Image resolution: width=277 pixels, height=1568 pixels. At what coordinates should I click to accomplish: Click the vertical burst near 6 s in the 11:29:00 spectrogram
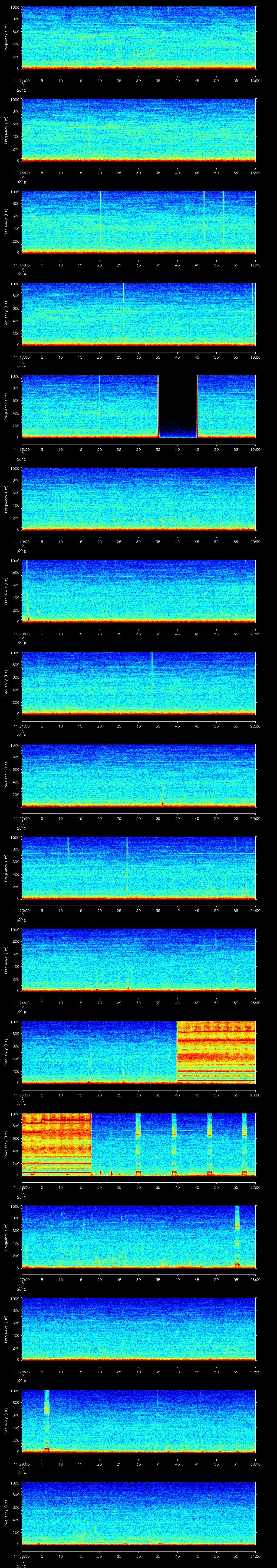[x=47, y=1421]
